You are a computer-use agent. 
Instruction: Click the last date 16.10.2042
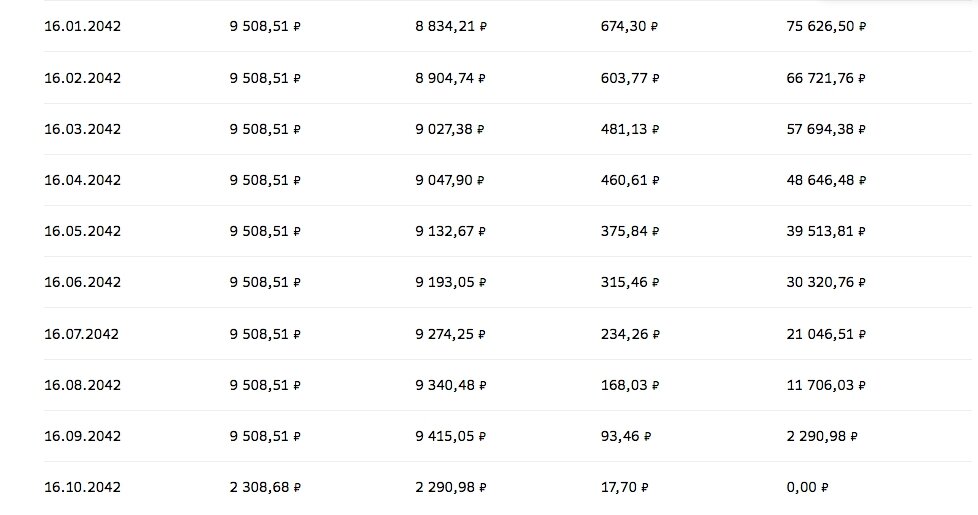82,488
